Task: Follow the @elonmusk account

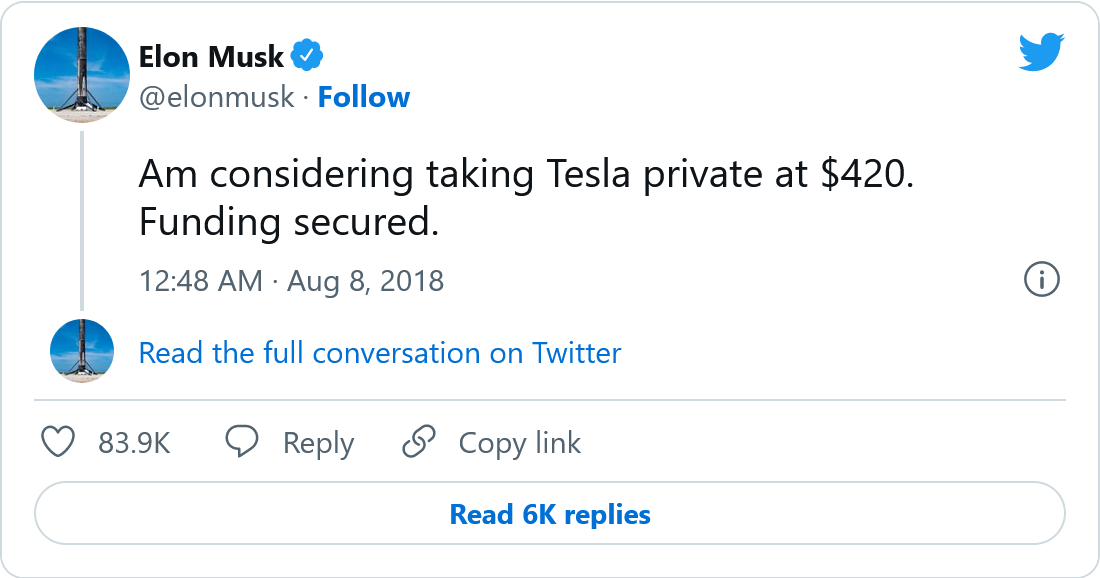Action: click(x=364, y=97)
